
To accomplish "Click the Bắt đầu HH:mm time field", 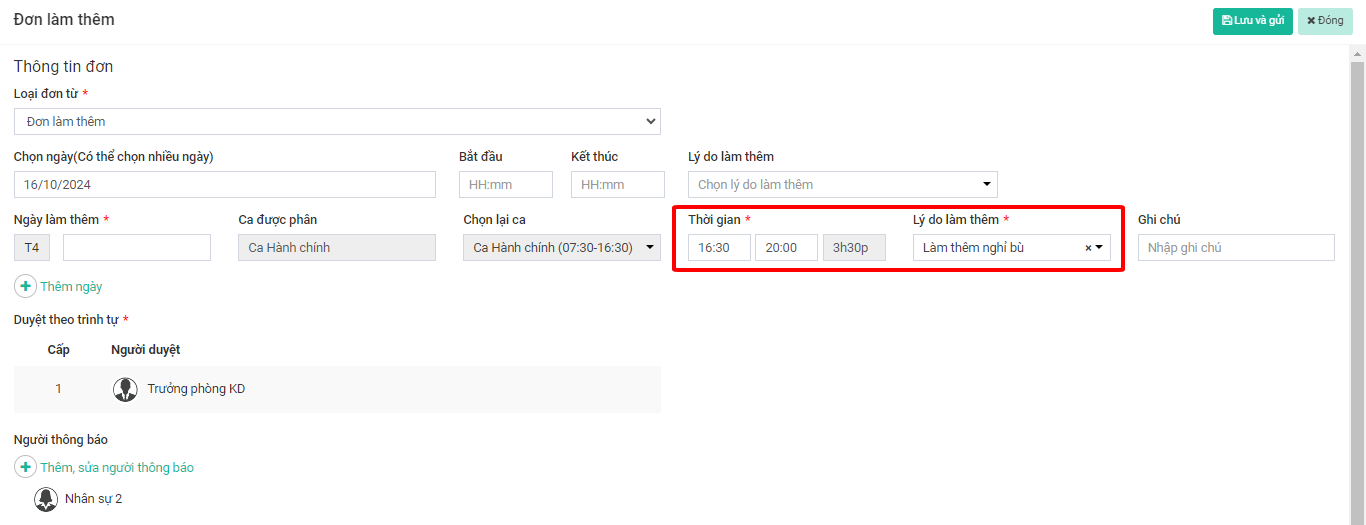I will 505,185.
